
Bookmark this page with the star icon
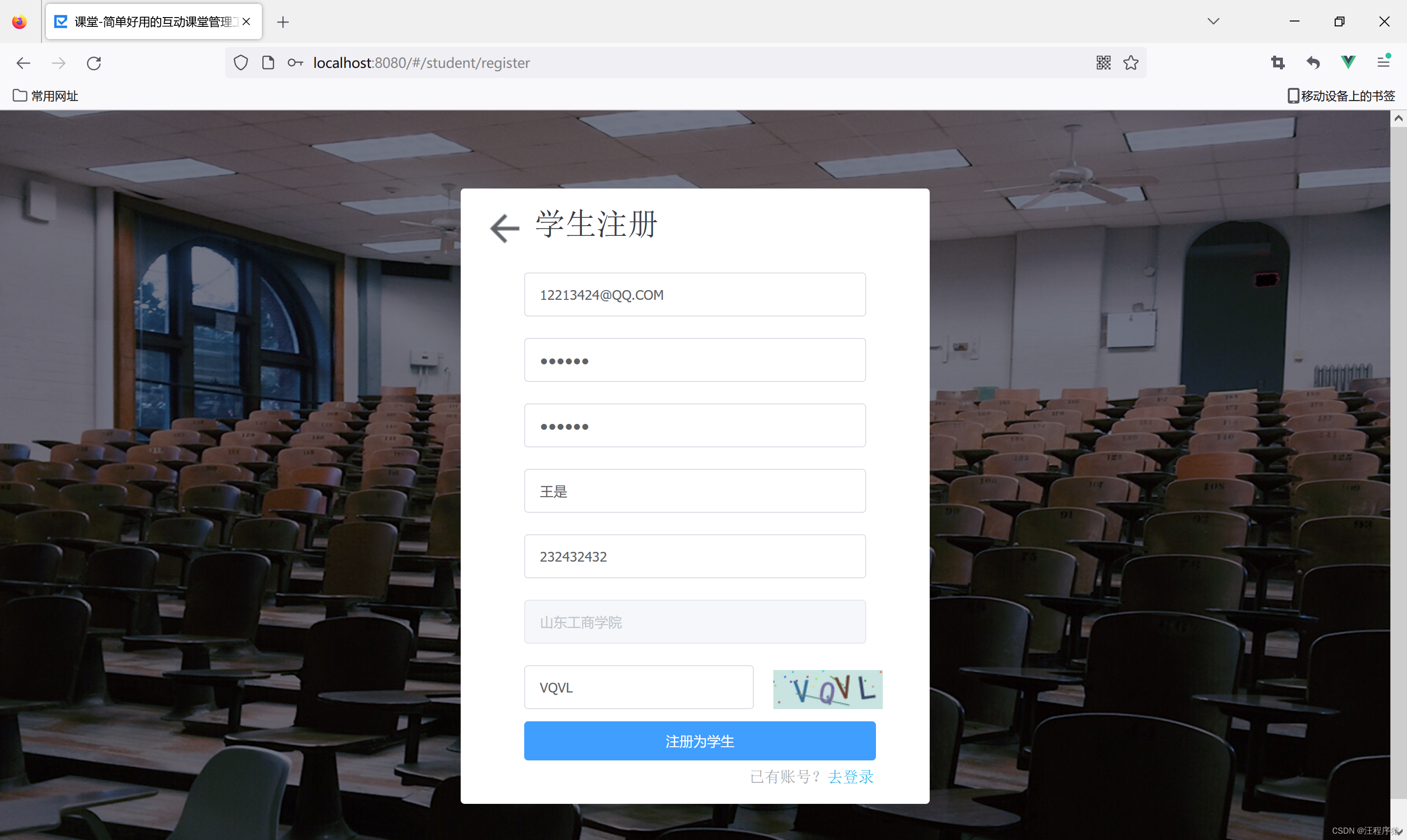pyautogui.click(x=1130, y=63)
